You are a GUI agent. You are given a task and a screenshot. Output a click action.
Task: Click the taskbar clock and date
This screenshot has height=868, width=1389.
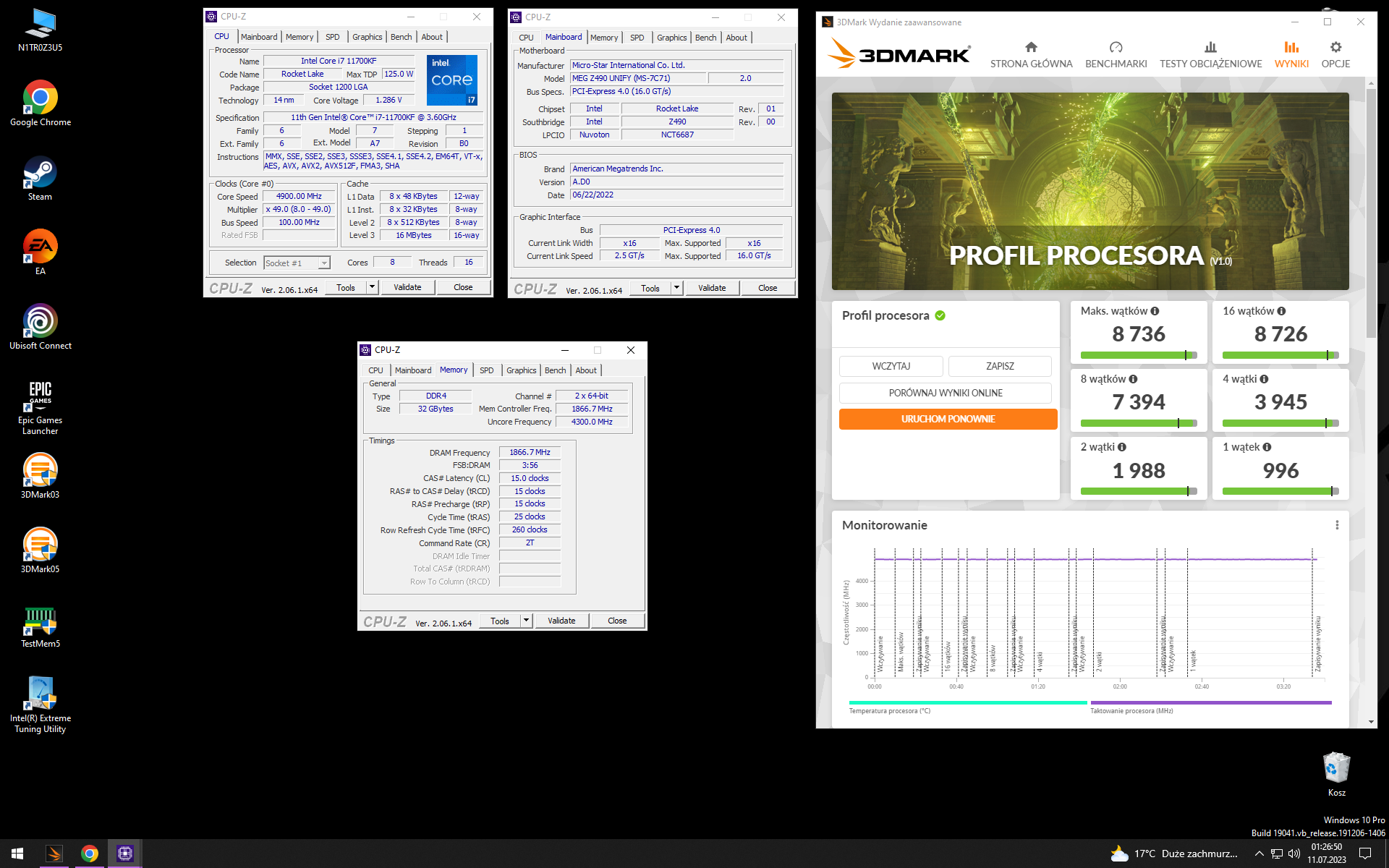click(1327, 854)
